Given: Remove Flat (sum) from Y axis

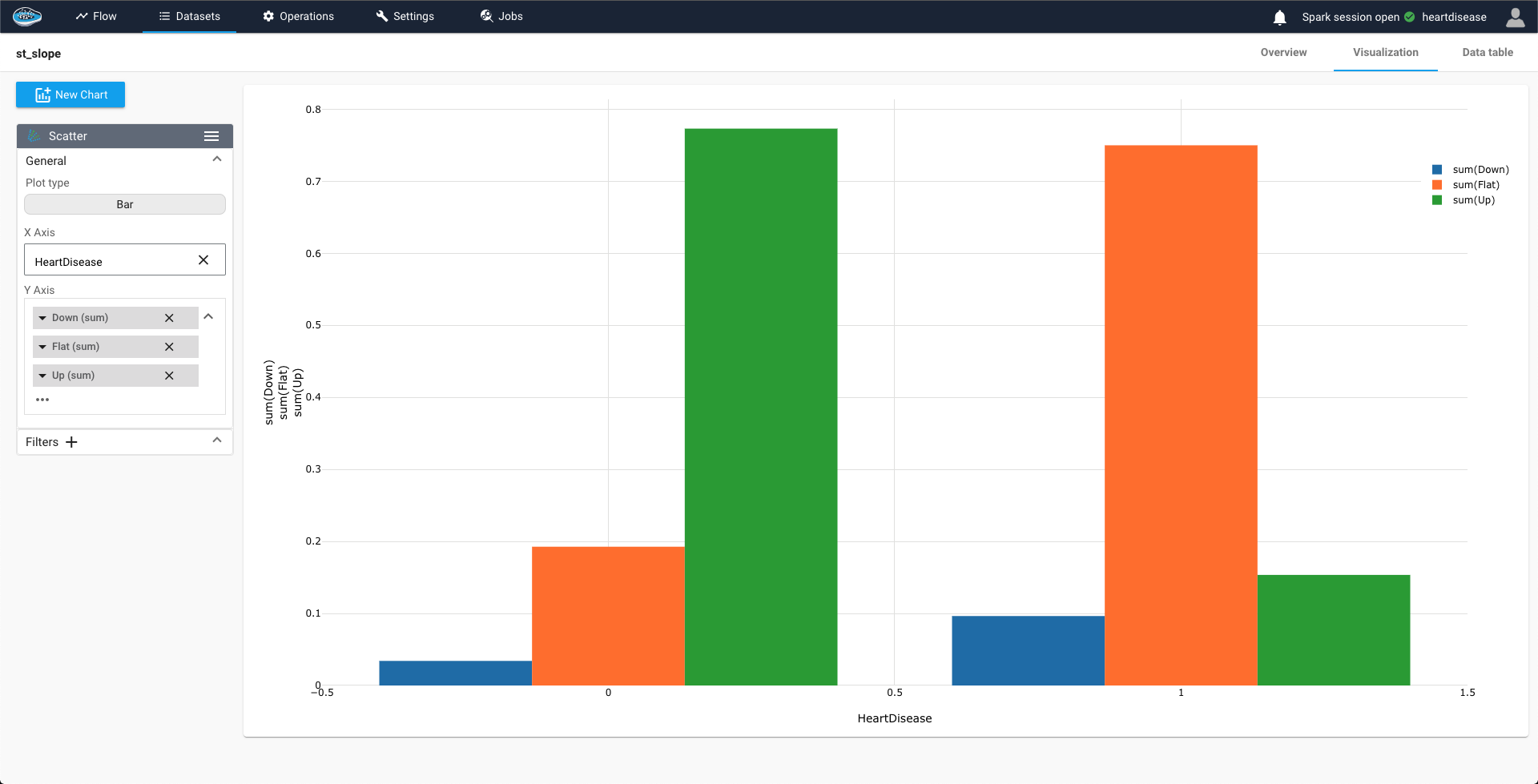Looking at the screenshot, I should [x=169, y=347].
